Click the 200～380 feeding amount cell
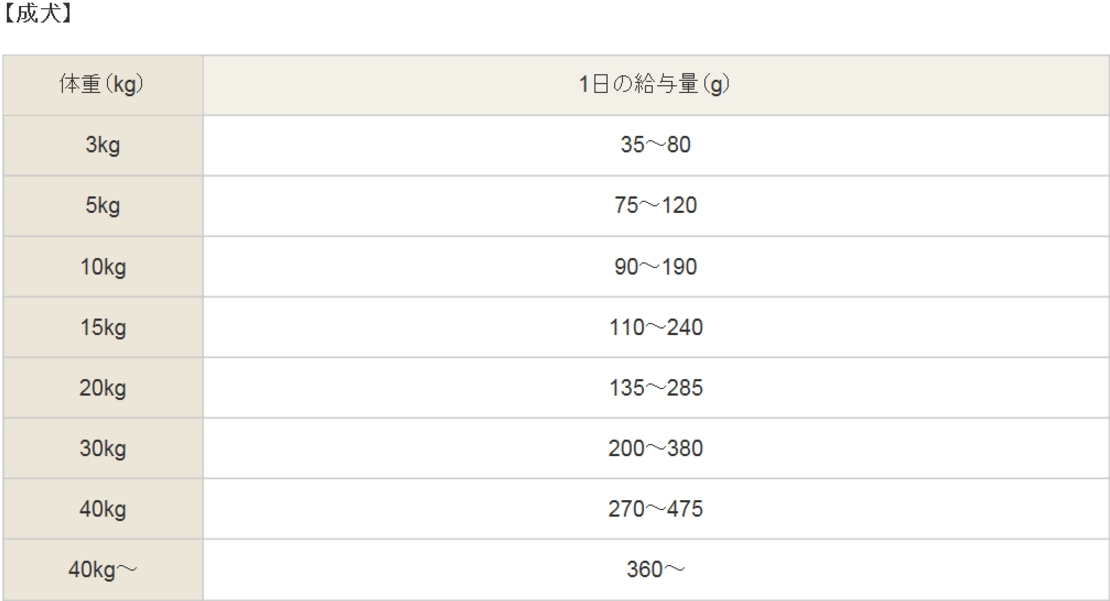Image resolution: width=1110 pixels, height=601 pixels. tap(655, 449)
